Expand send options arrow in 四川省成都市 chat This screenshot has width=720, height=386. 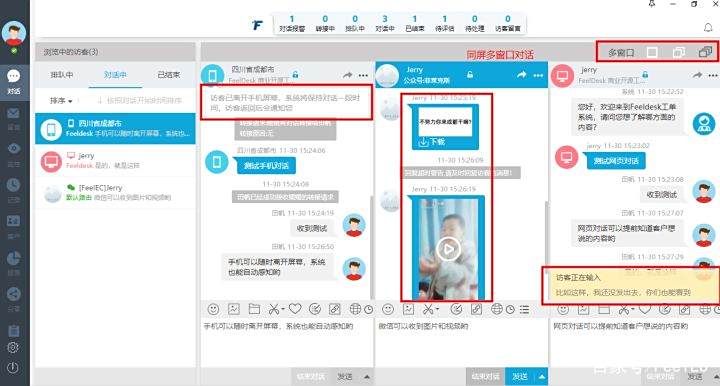[367, 377]
